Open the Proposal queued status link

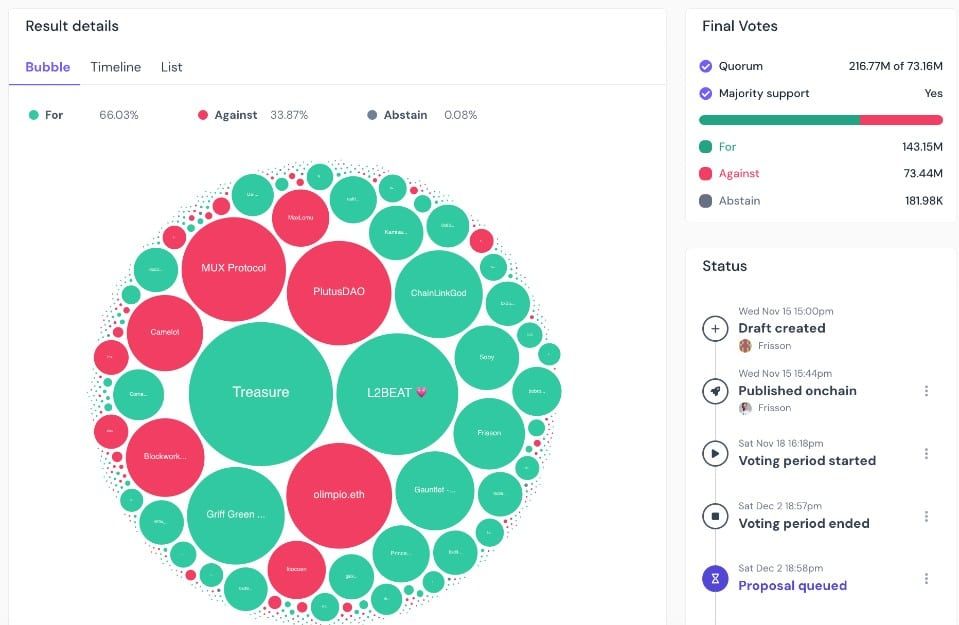click(x=793, y=586)
